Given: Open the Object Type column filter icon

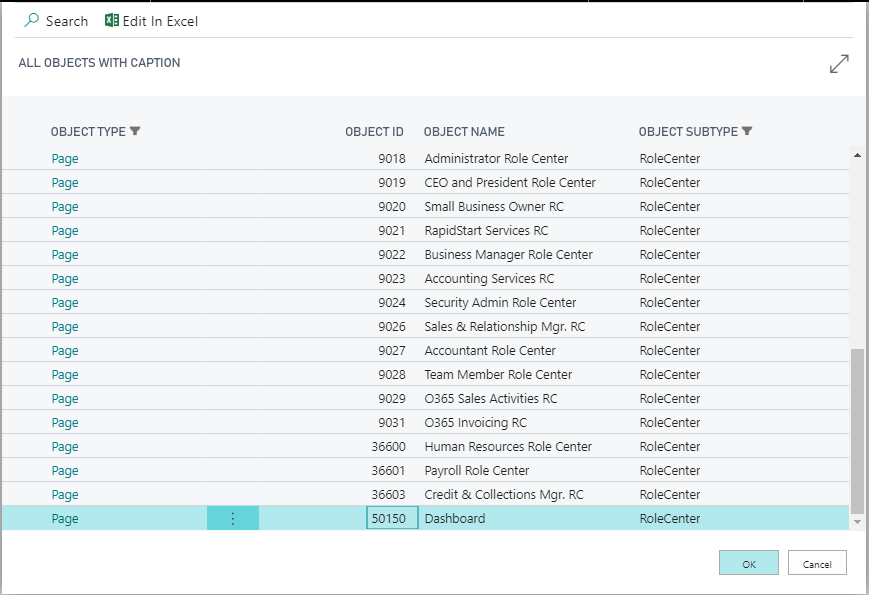Looking at the screenshot, I should coord(135,131).
